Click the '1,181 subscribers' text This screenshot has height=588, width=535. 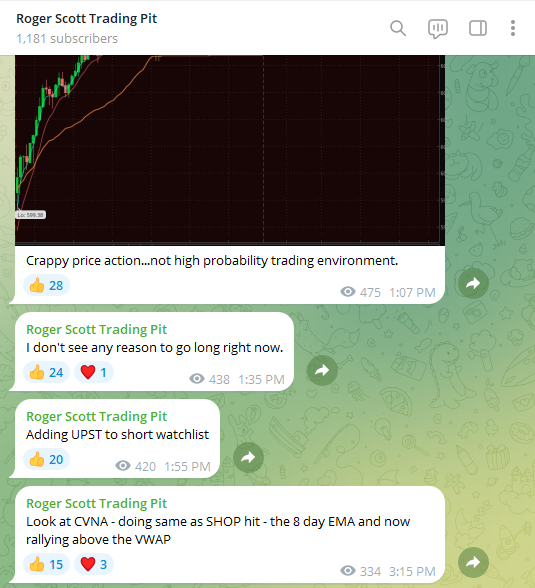(x=67, y=39)
